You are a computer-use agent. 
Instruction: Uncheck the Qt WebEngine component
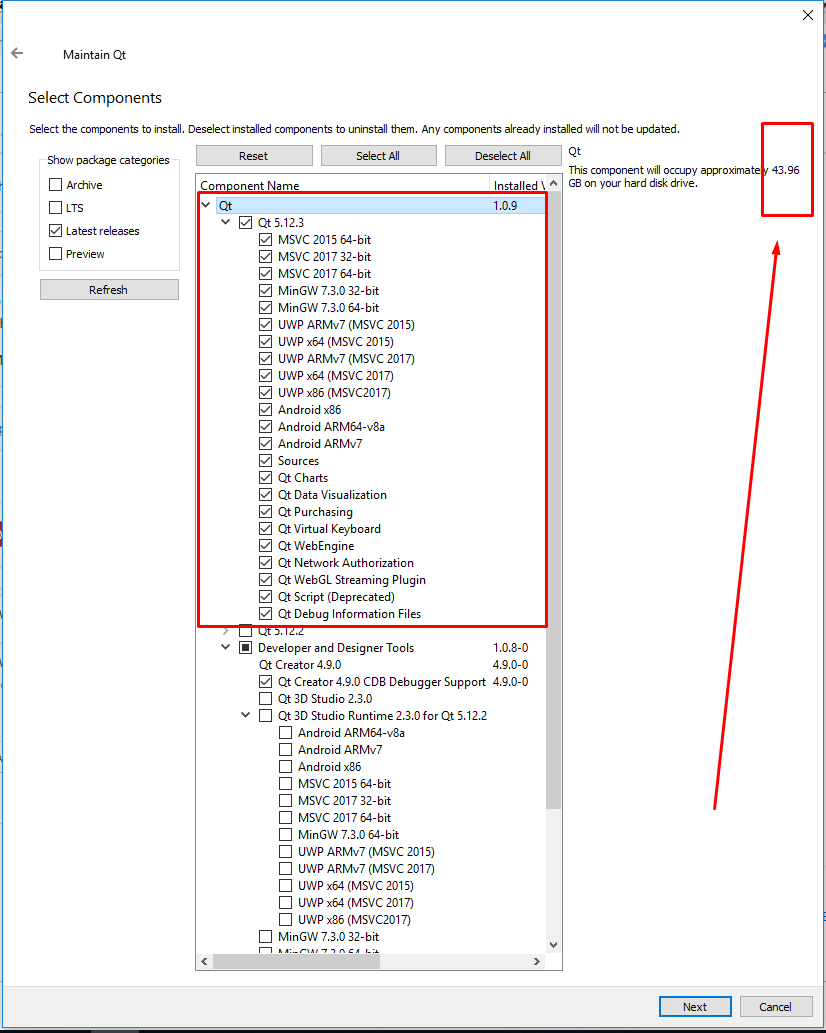[x=266, y=545]
